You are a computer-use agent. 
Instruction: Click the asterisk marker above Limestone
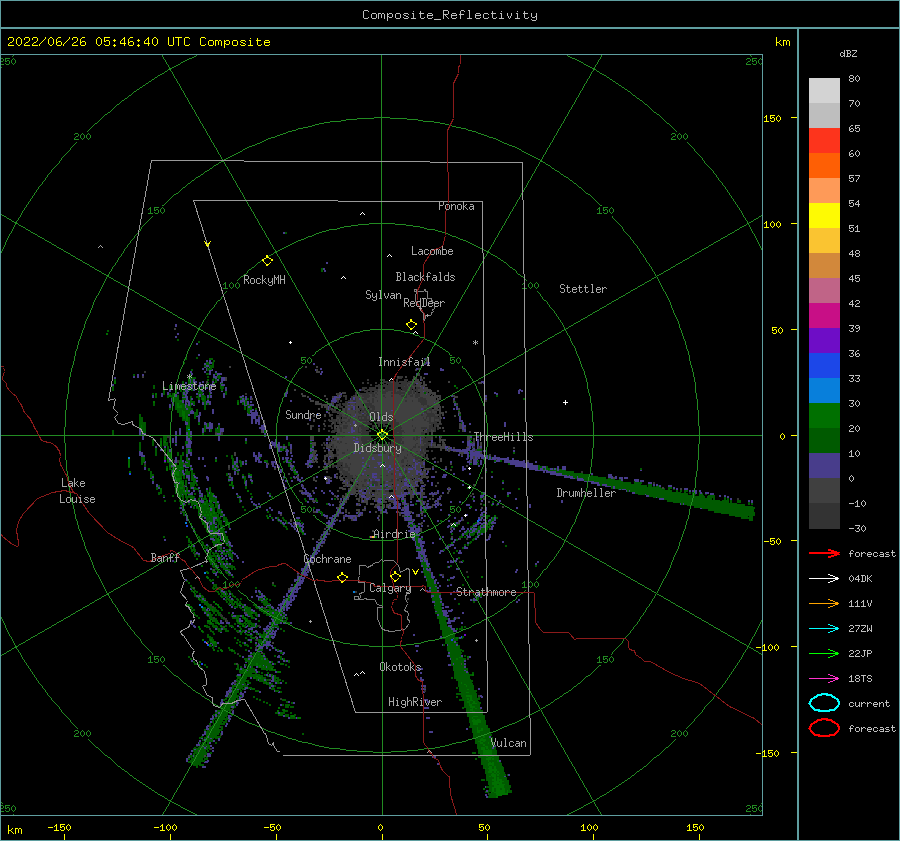189,377
